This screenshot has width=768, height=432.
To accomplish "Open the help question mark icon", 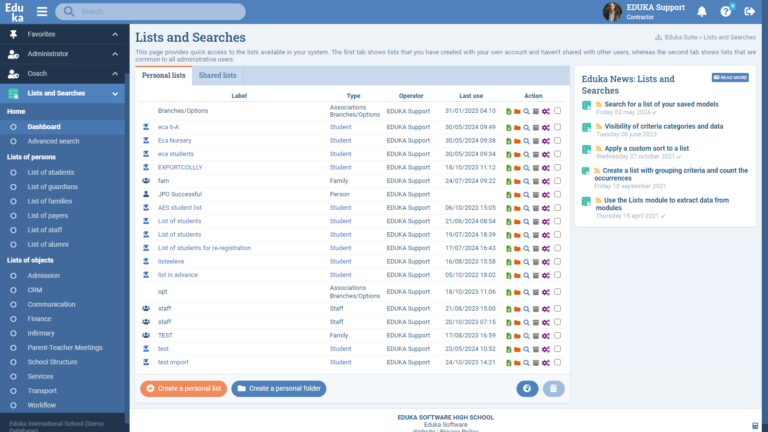I will pos(726,11).
